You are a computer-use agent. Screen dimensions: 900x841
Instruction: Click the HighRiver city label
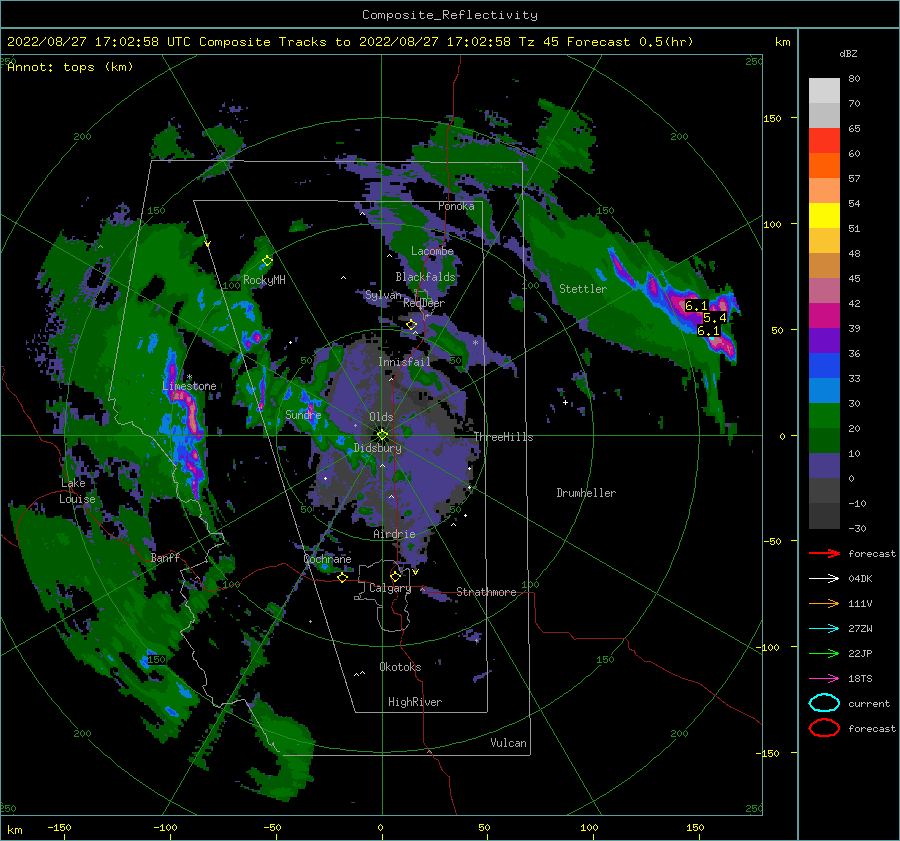(x=415, y=702)
